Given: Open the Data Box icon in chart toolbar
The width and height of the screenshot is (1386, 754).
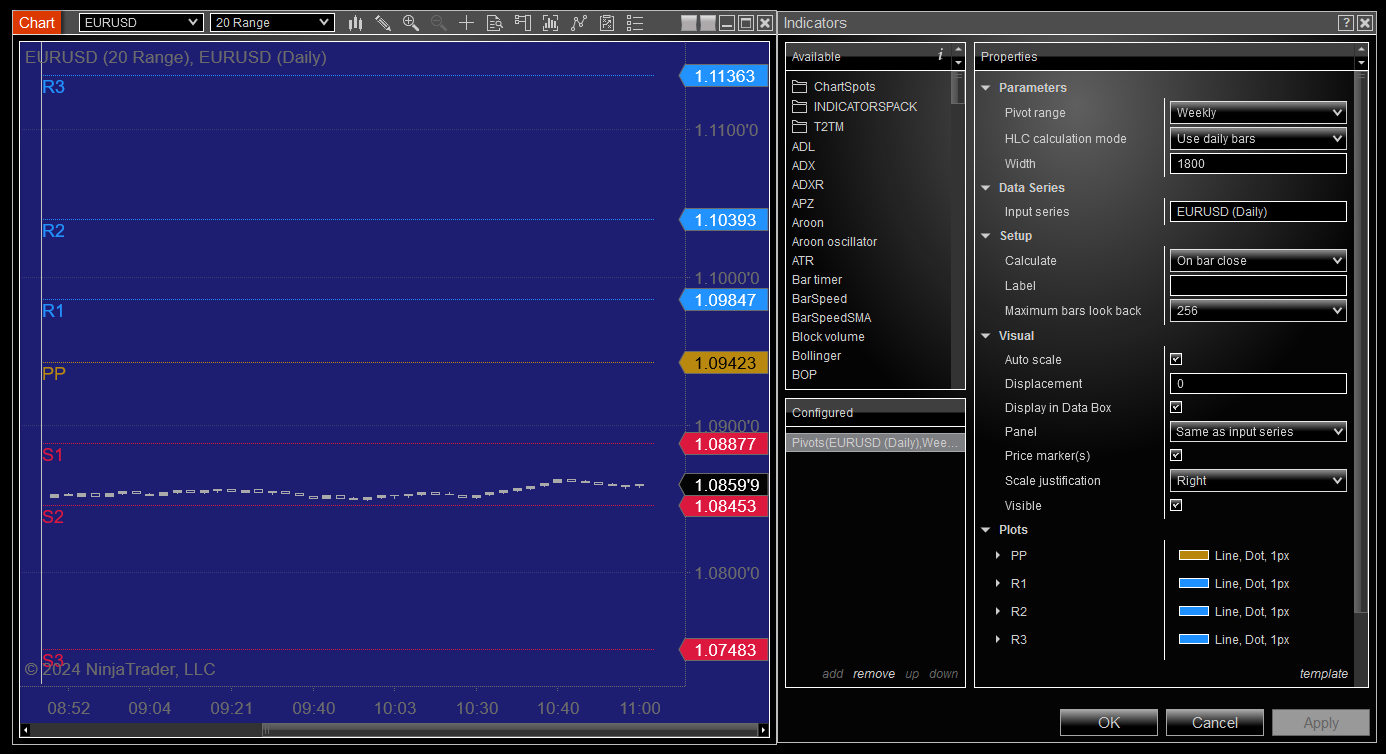Looking at the screenshot, I should pos(494,22).
